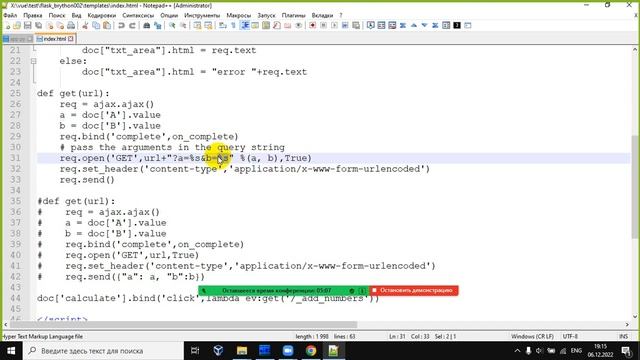Click the Print toolbar icon
This screenshot has width=640, height=360.
[71, 25]
